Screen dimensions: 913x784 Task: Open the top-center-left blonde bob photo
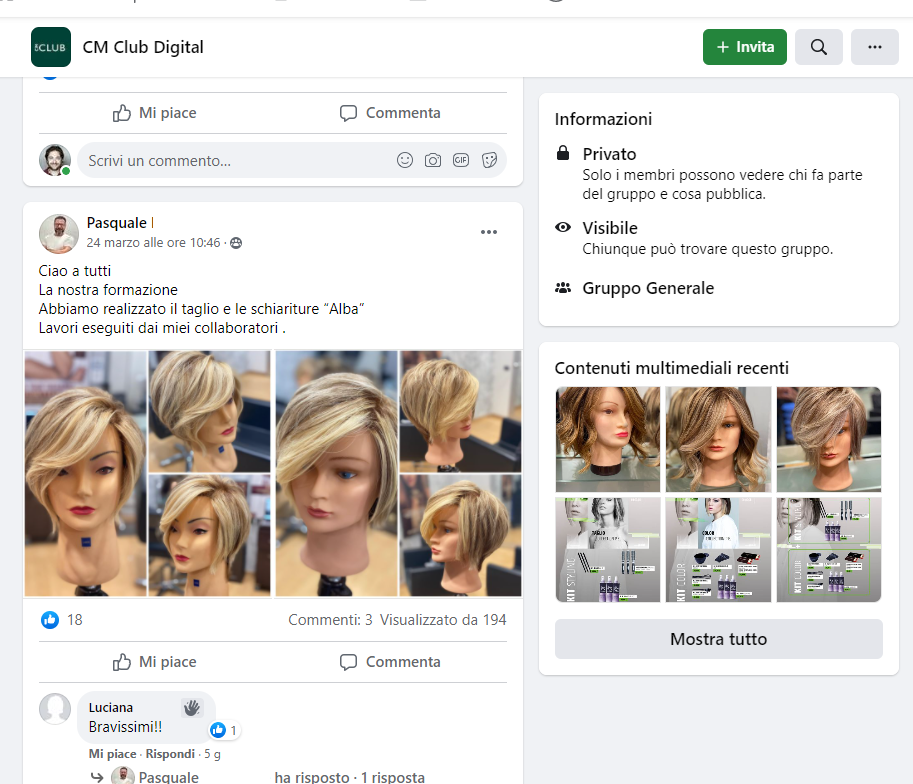[210, 411]
